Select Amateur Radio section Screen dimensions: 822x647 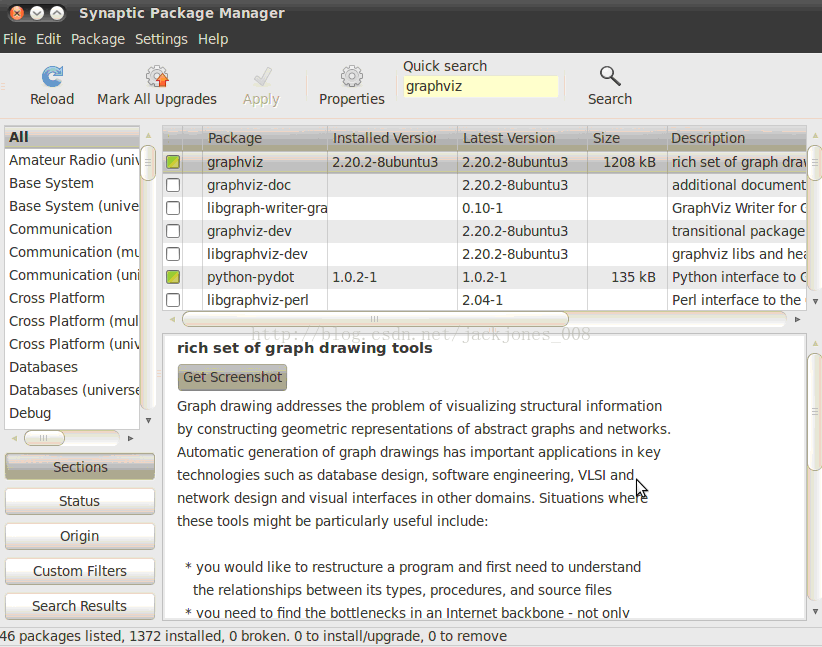click(x=72, y=160)
